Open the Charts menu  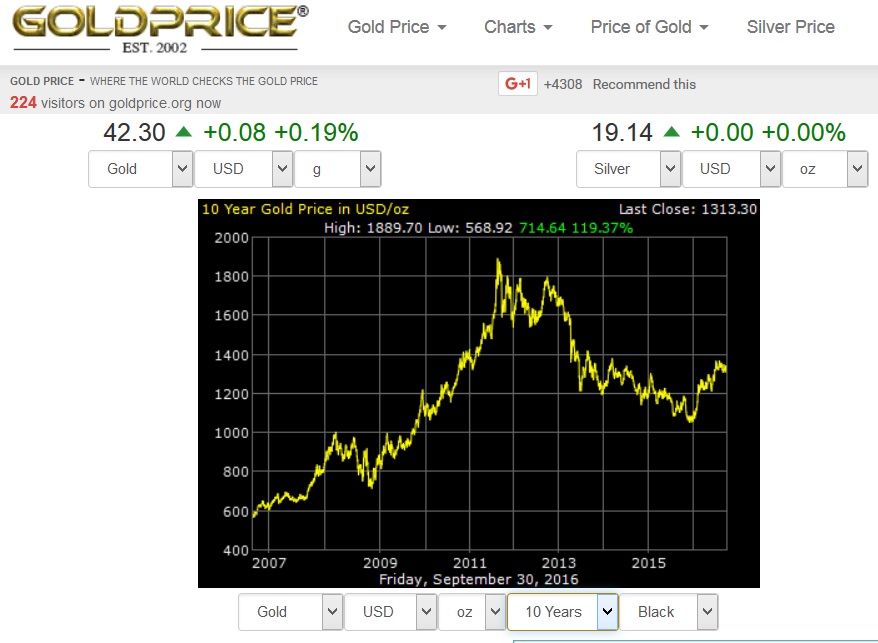522,27
